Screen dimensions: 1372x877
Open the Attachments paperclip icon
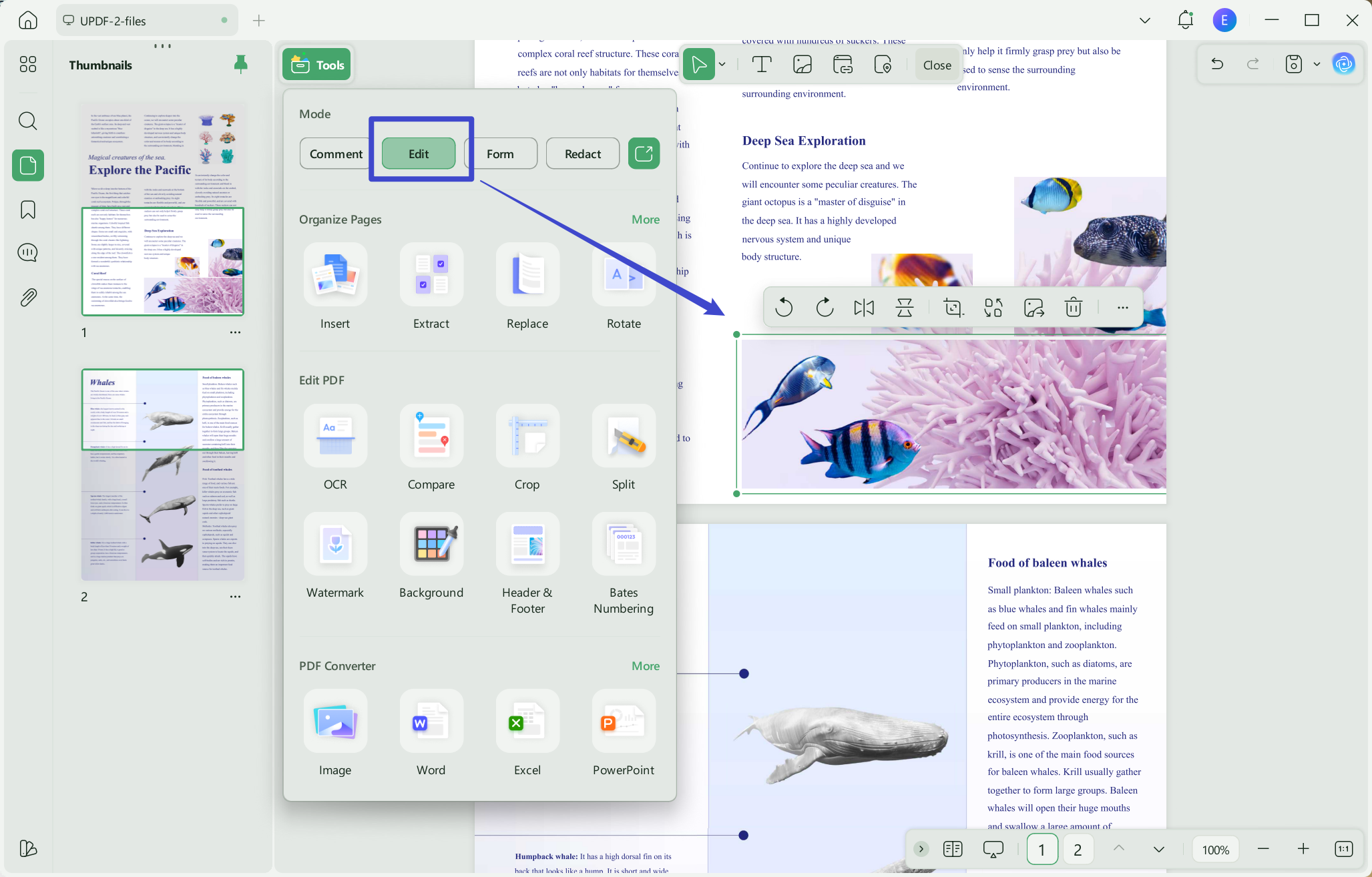click(x=27, y=298)
